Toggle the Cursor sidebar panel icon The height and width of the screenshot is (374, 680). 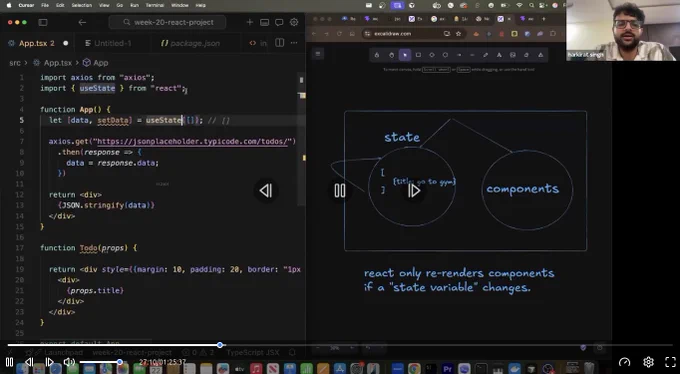42,22
